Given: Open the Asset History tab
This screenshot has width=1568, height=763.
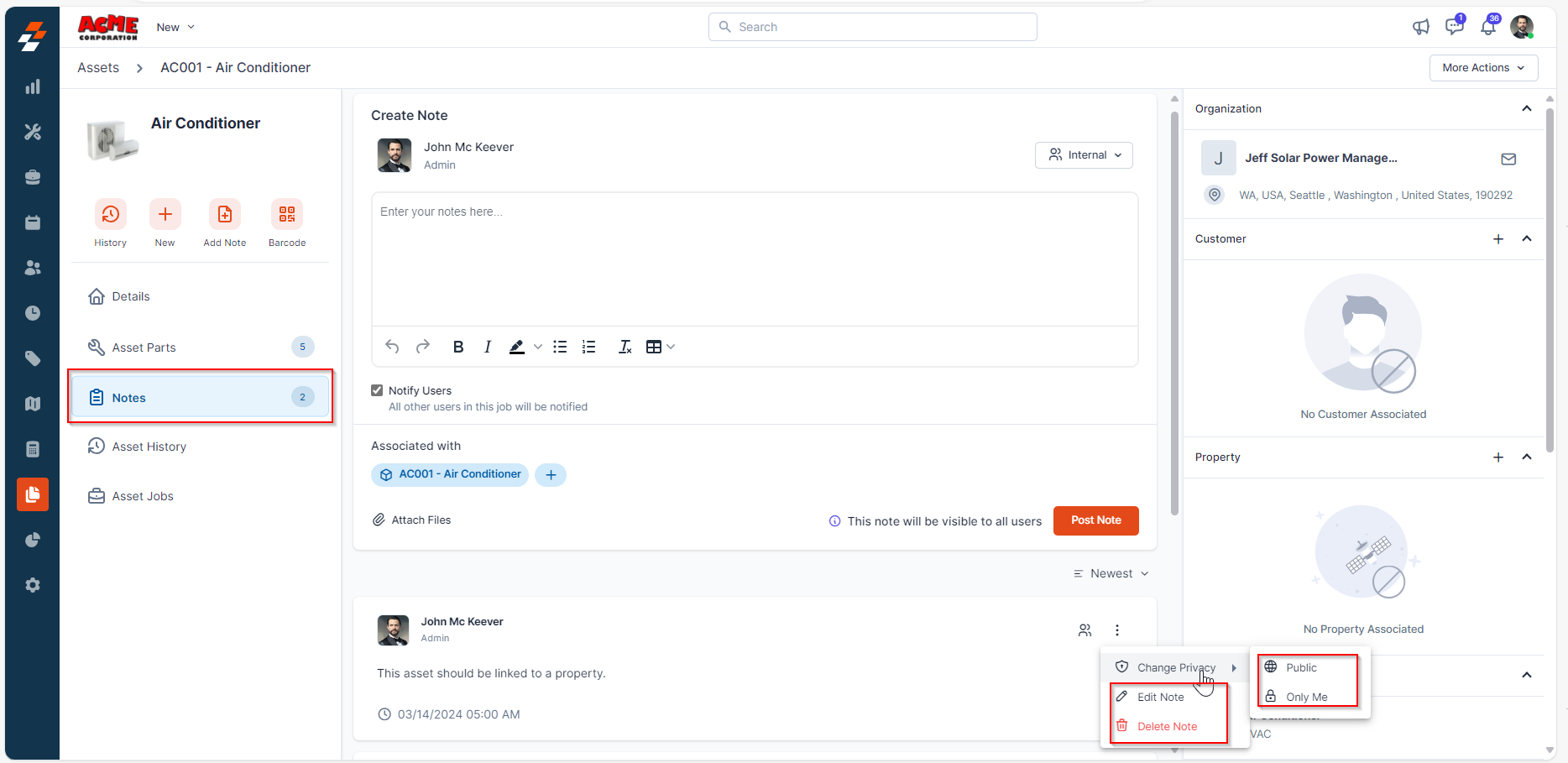Looking at the screenshot, I should pyautogui.click(x=201, y=447).
